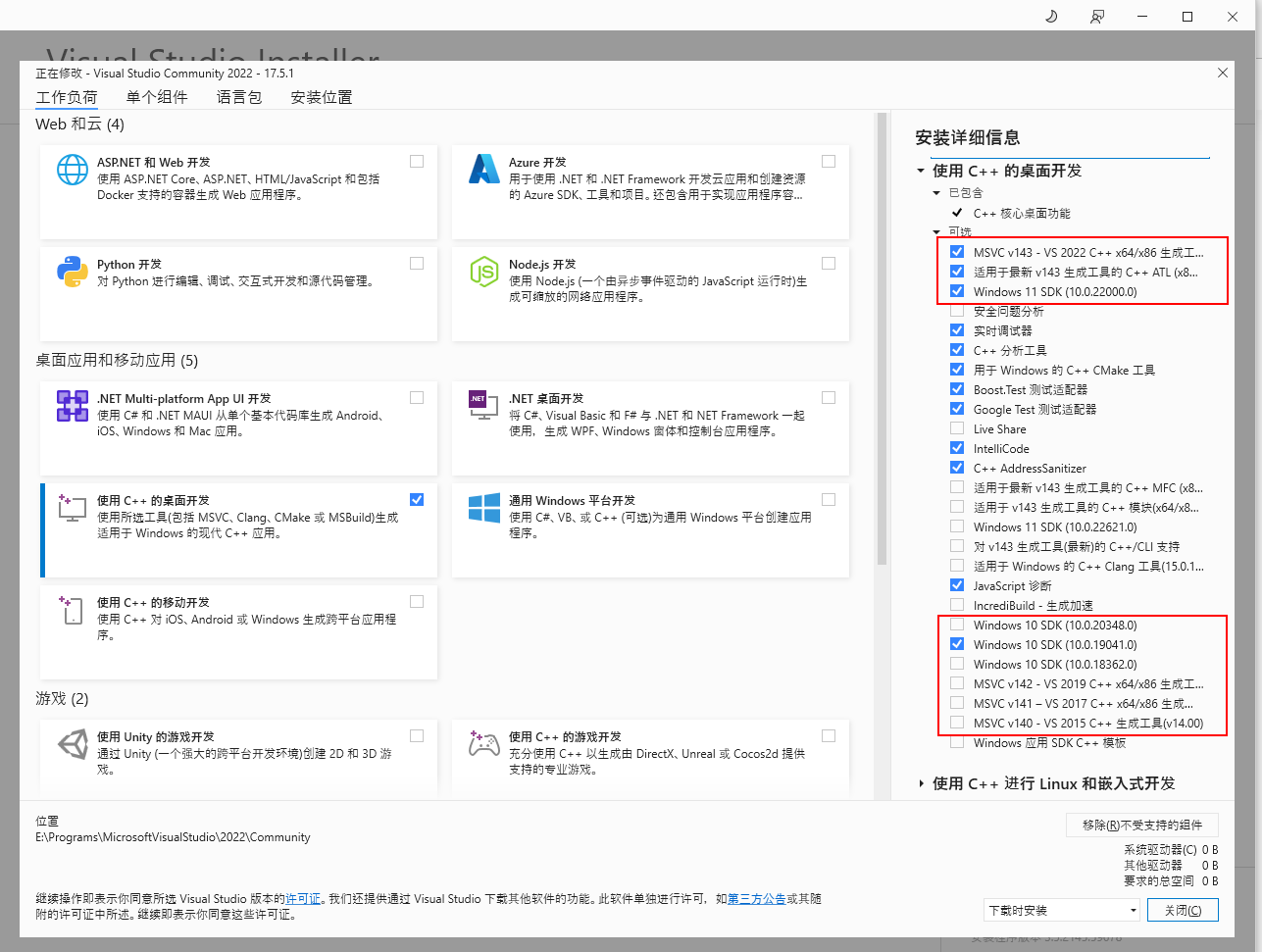
Task: Switch to the 安装位置 install locations tab
Action: (322, 97)
